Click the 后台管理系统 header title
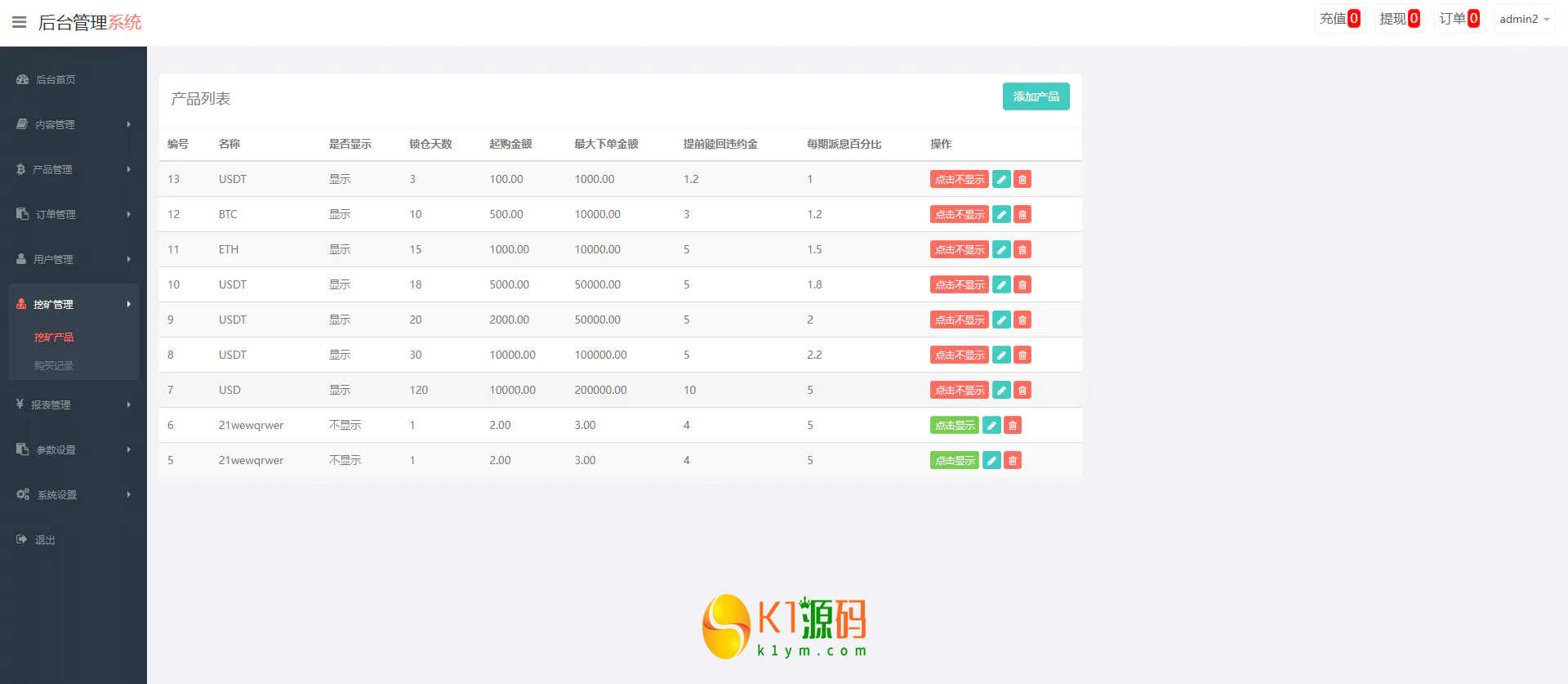The height and width of the screenshot is (684, 1568). pyautogui.click(x=90, y=22)
